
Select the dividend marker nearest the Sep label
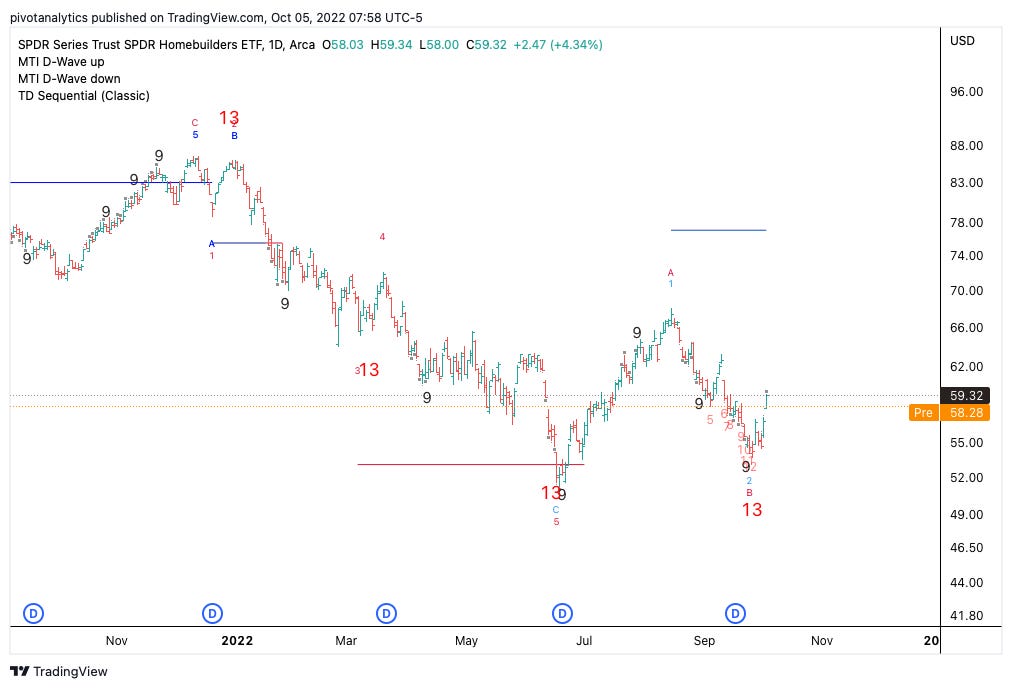tap(735, 613)
